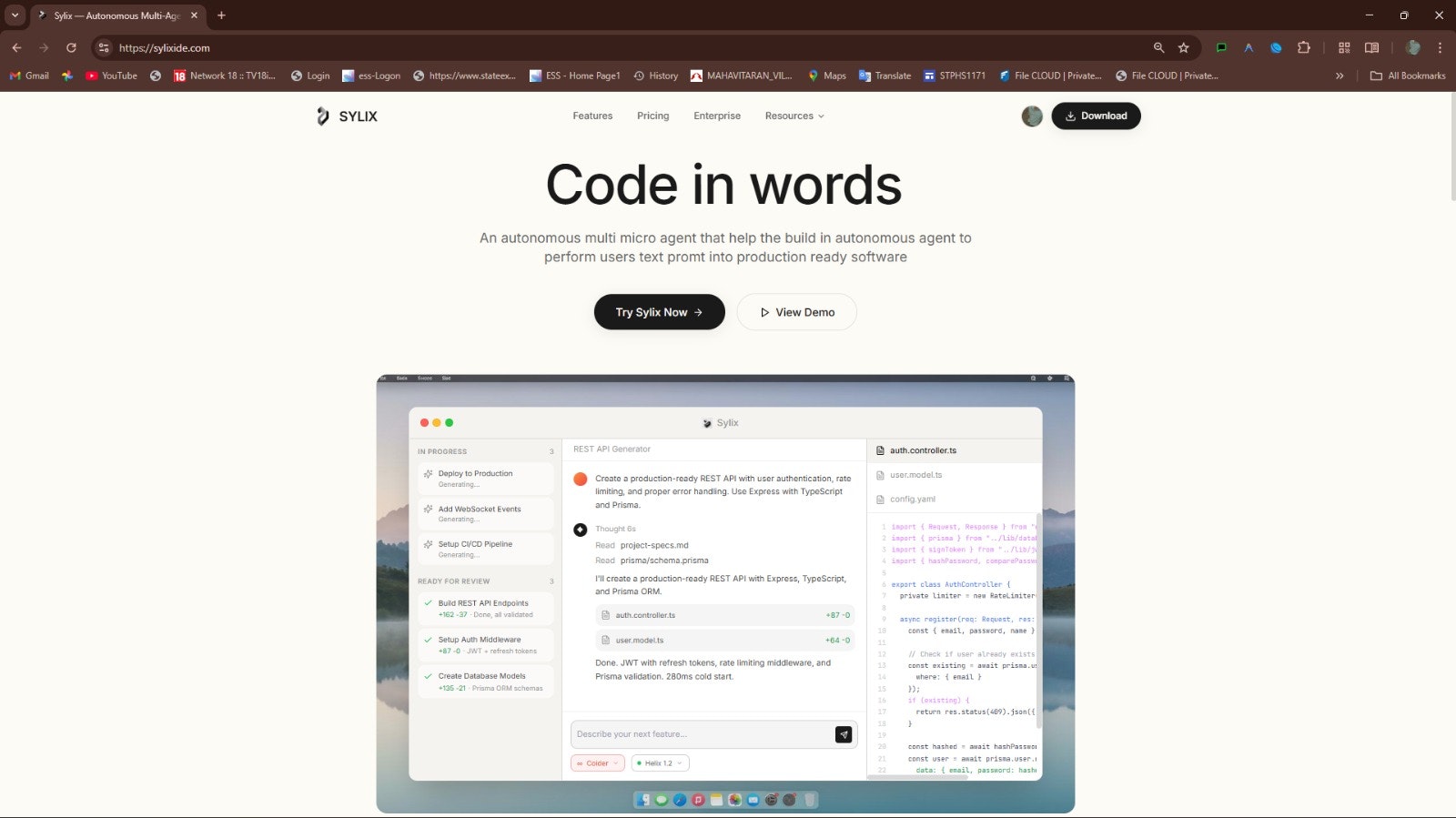Click Build REST API Endpoints task
This screenshot has height=818, width=1456.
point(485,609)
